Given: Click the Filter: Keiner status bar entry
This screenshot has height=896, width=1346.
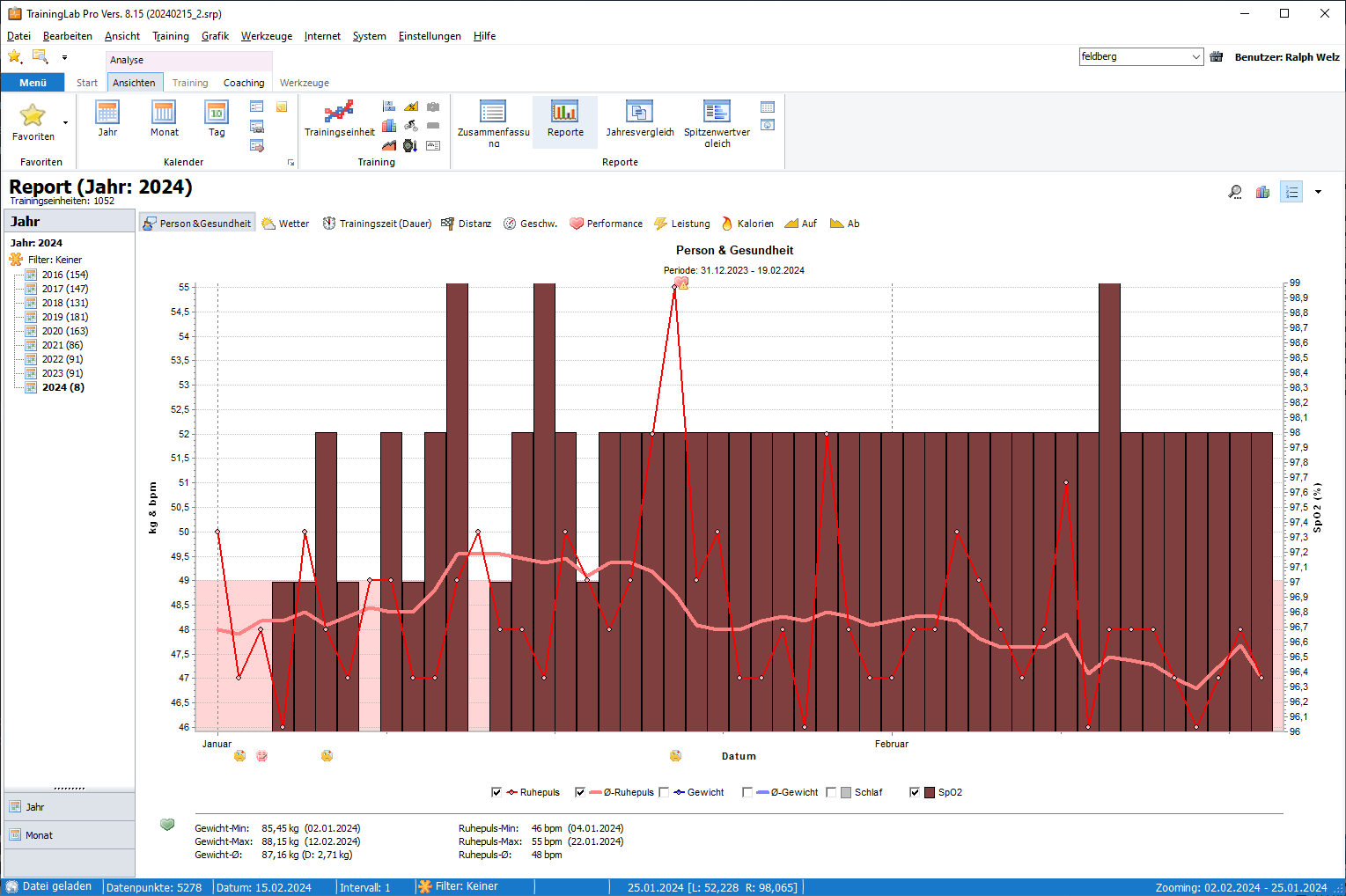Looking at the screenshot, I should coord(458,886).
